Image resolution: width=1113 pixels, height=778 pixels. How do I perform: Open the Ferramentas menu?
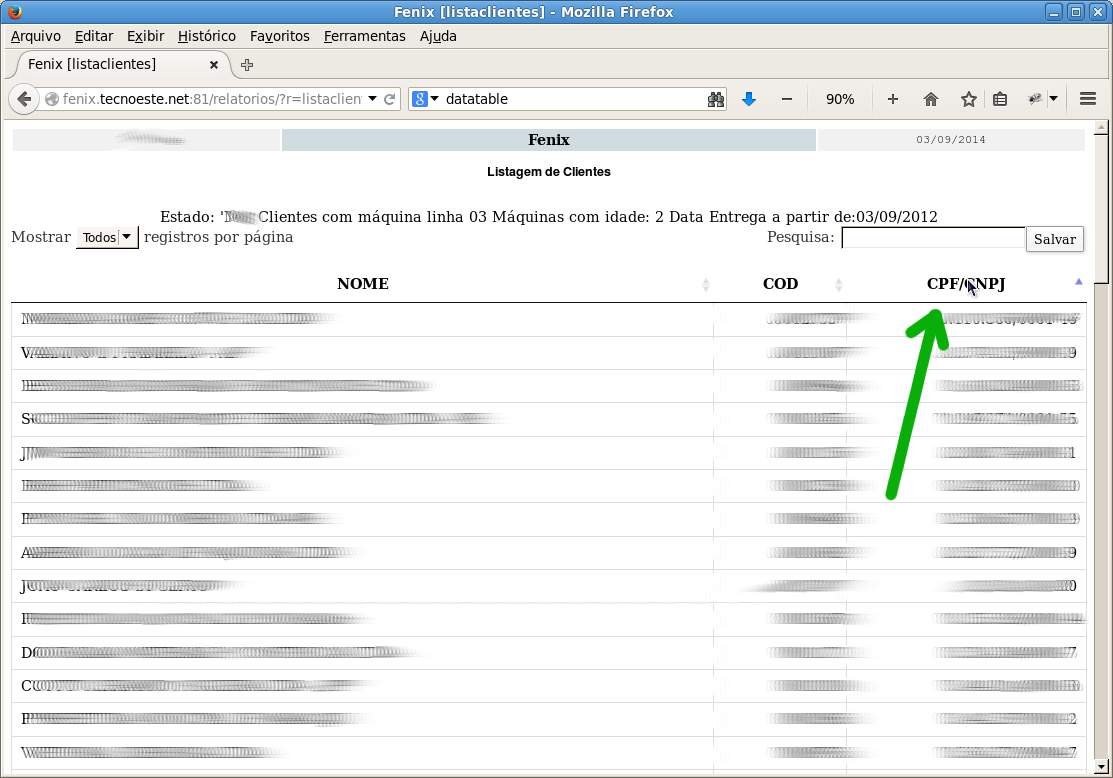[365, 36]
